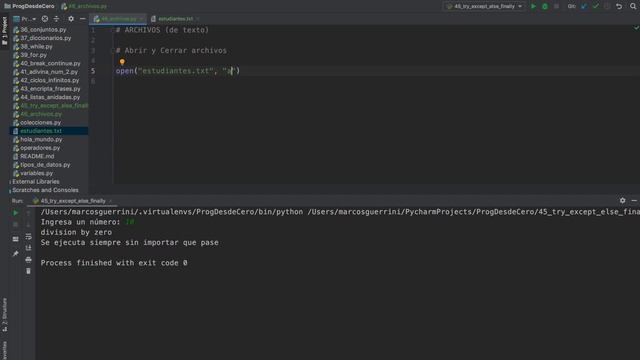
Task: Click the Run panel restore layout icon
Action: [x=16, y=239]
